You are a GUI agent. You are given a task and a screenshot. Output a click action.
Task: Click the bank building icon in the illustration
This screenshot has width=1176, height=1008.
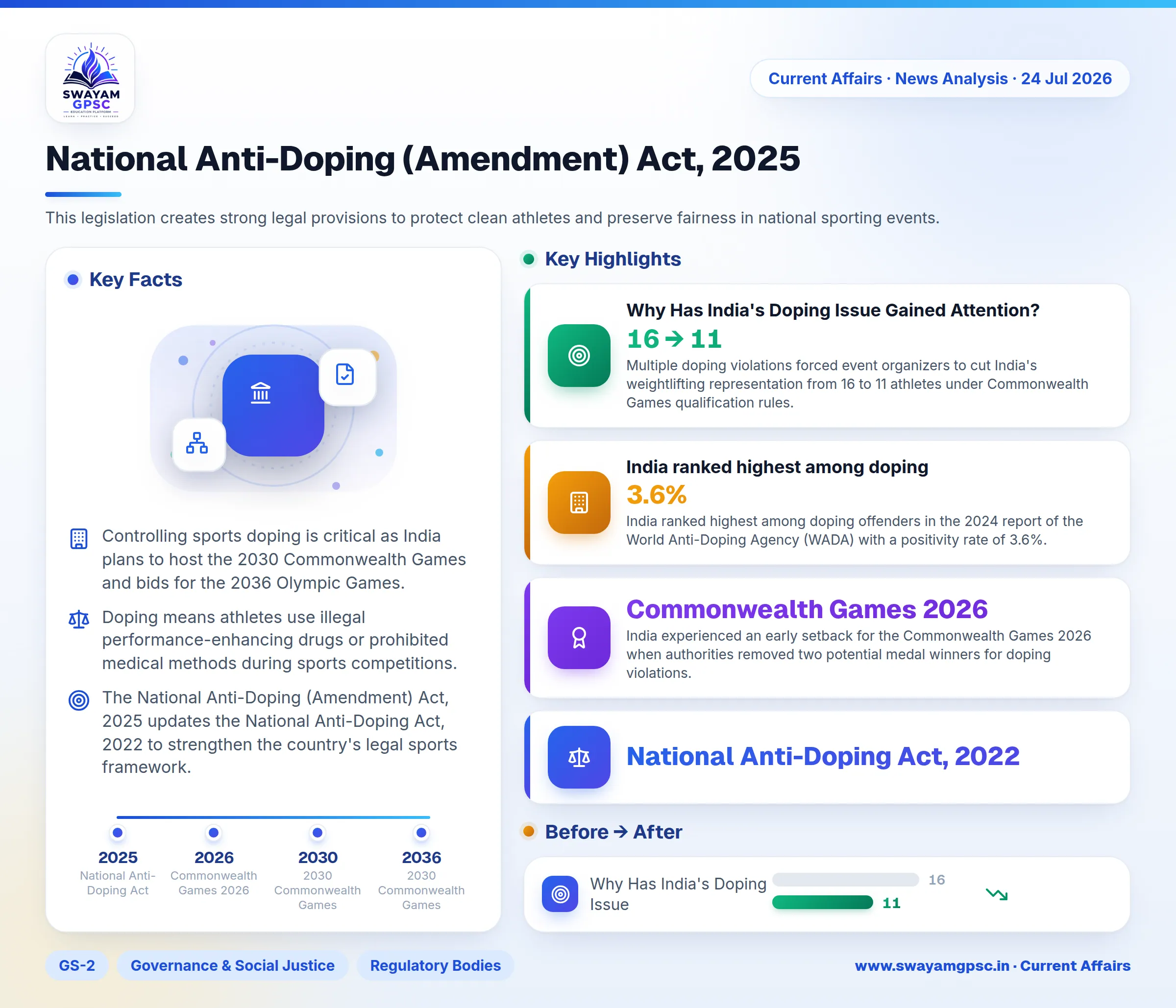point(261,393)
